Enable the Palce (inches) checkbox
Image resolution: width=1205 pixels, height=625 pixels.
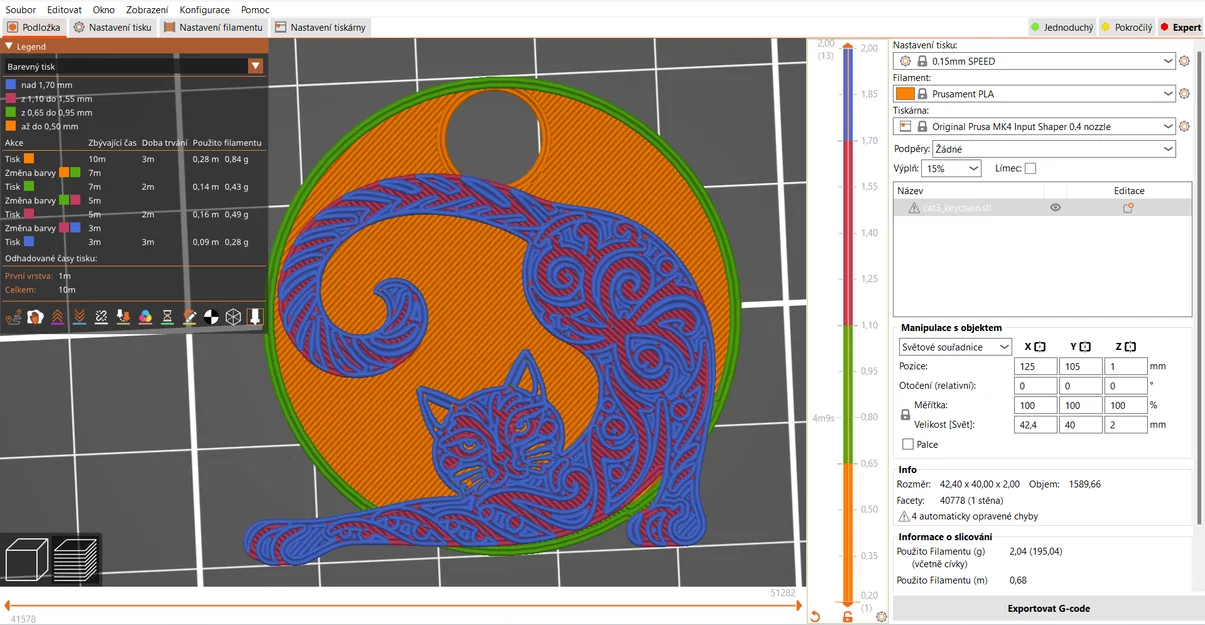(x=908, y=444)
